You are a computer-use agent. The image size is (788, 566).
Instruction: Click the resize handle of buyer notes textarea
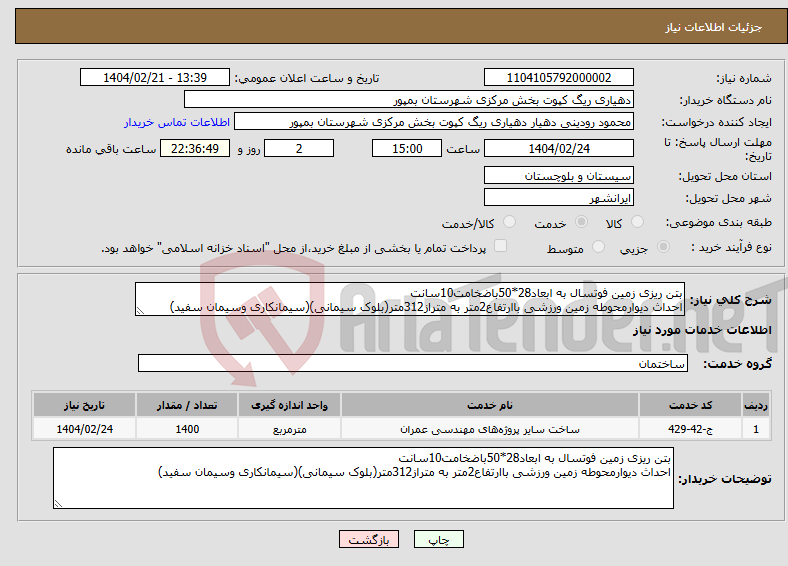(x=58, y=503)
